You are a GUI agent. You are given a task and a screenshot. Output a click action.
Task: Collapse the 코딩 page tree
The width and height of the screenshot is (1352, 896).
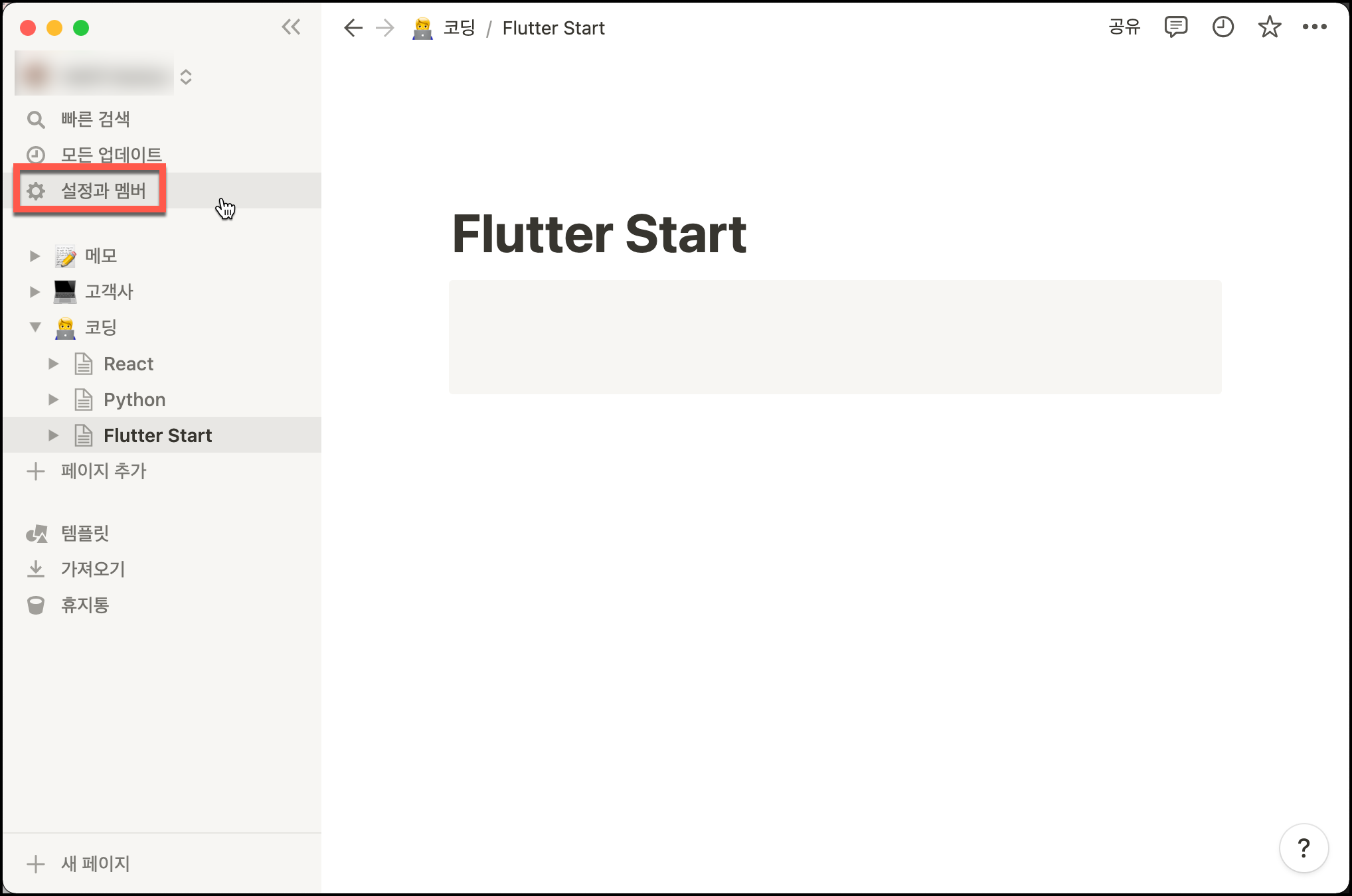tap(35, 328)
